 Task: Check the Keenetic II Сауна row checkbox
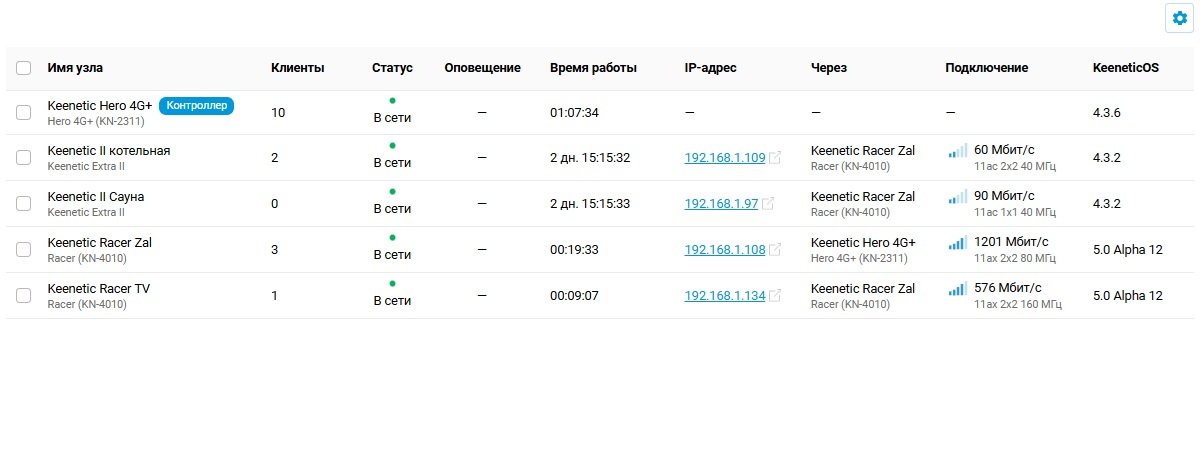click(x=24, y=204)
